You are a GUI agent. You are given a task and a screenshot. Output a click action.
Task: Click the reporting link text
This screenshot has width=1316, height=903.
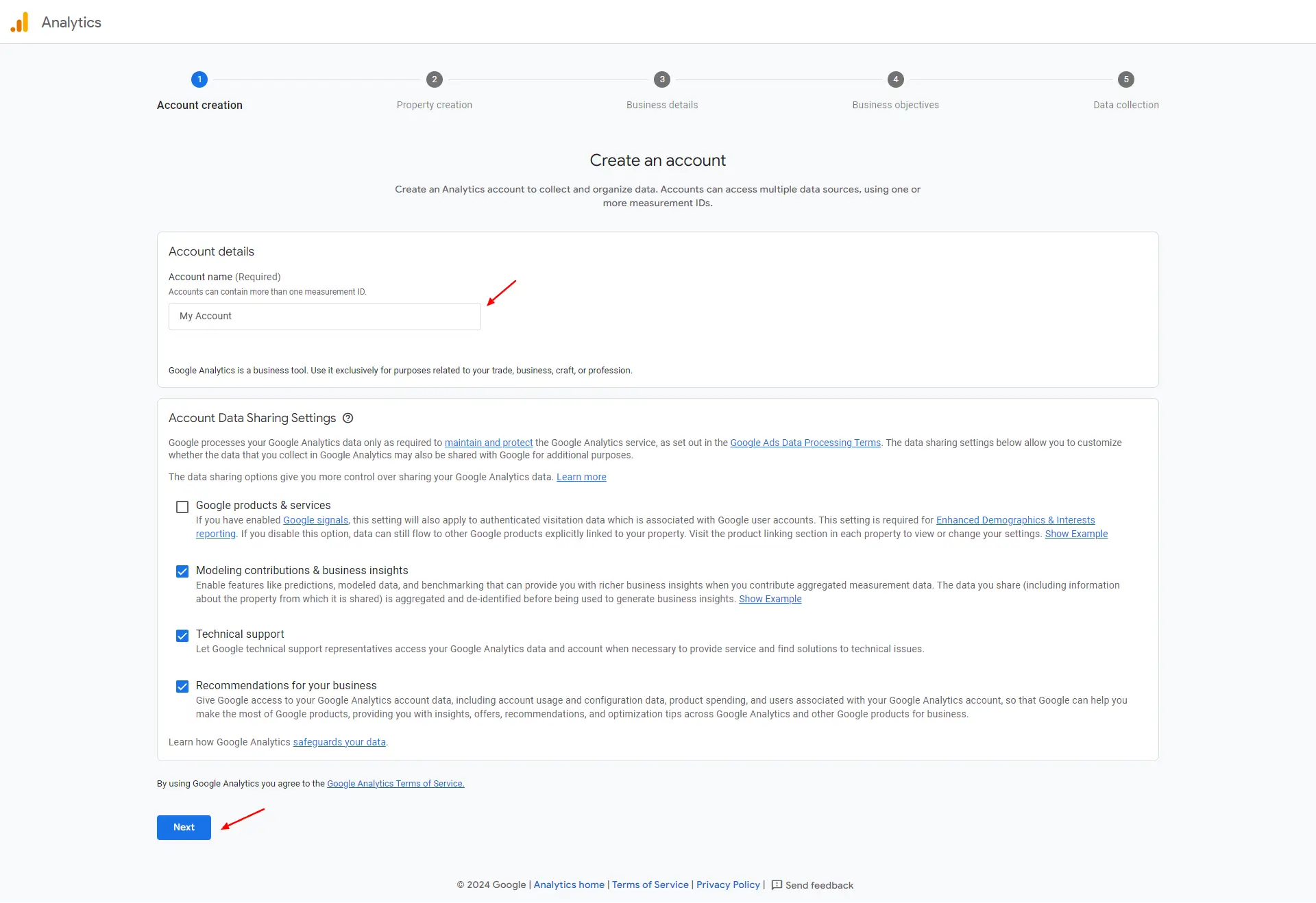tap(216, 534)
